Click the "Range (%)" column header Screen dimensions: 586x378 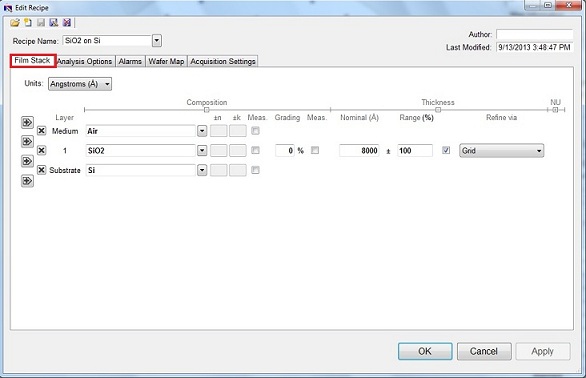[x=416, y=117]
